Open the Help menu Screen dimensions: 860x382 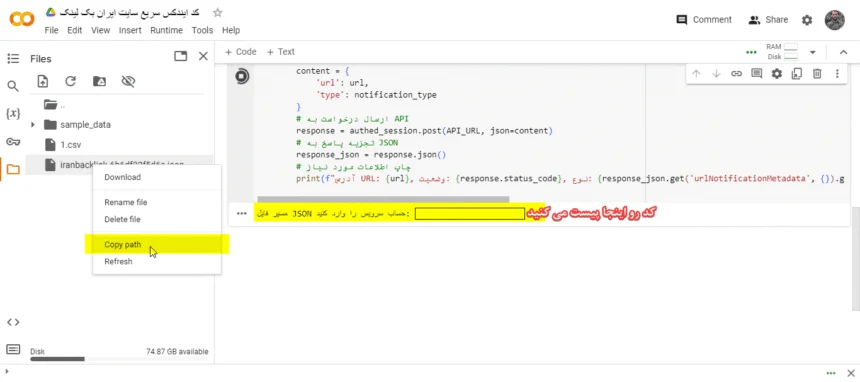pos(231,30)
